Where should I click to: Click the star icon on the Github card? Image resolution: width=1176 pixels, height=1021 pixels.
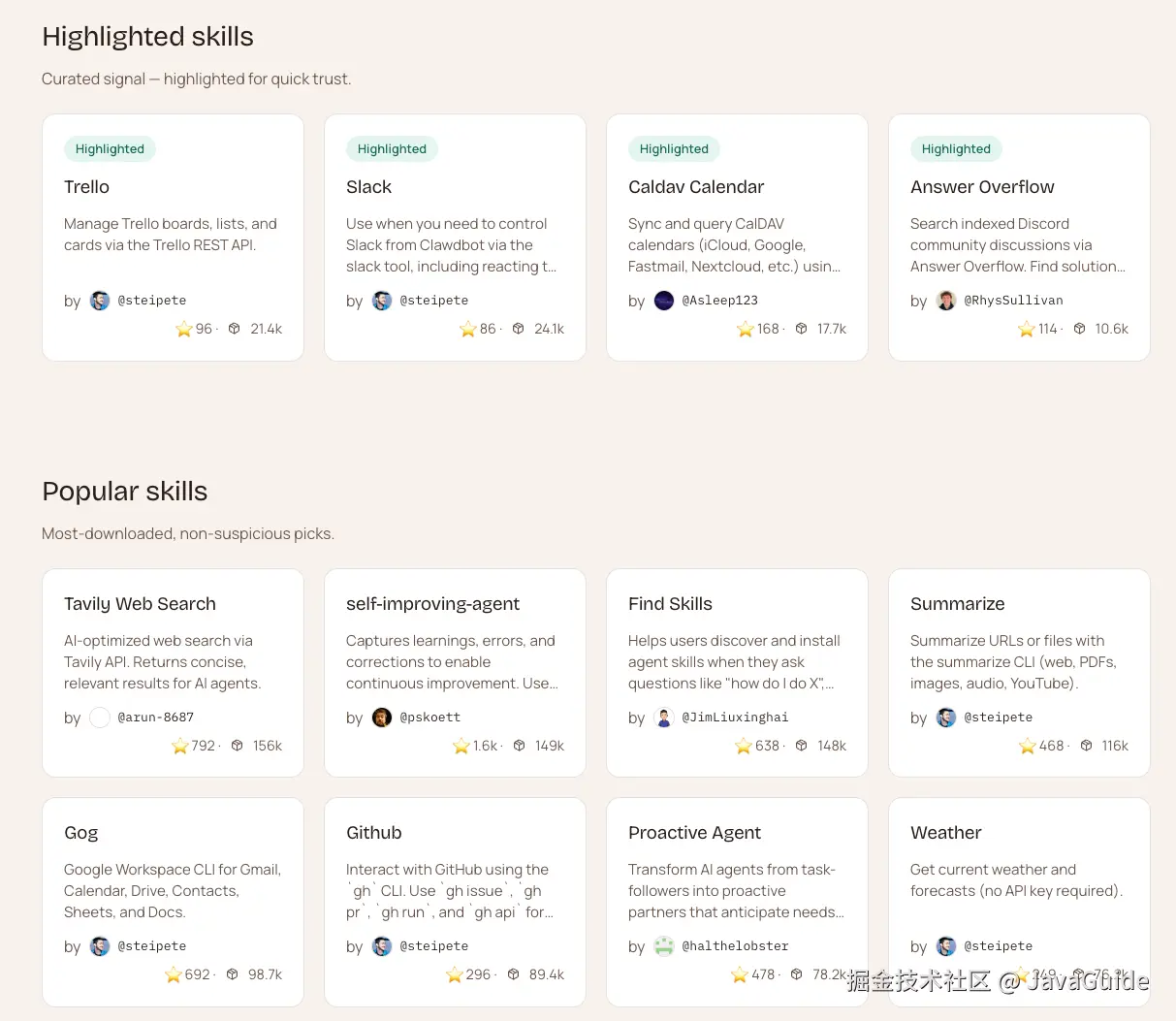[x=455, y=974]
